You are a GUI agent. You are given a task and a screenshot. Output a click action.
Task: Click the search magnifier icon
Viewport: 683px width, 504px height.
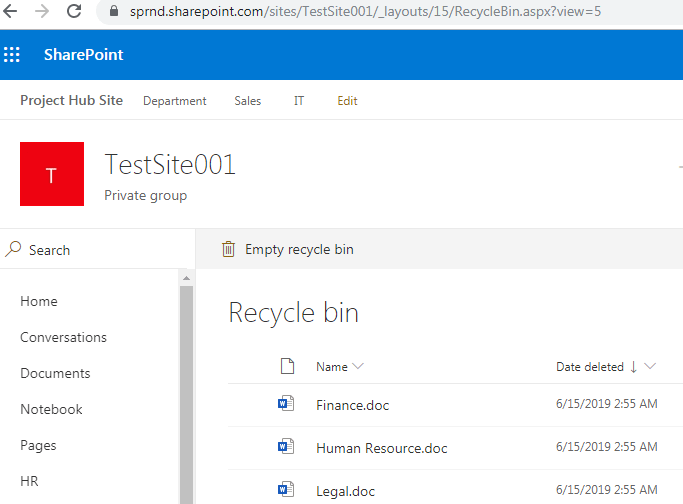click(14, 249)
